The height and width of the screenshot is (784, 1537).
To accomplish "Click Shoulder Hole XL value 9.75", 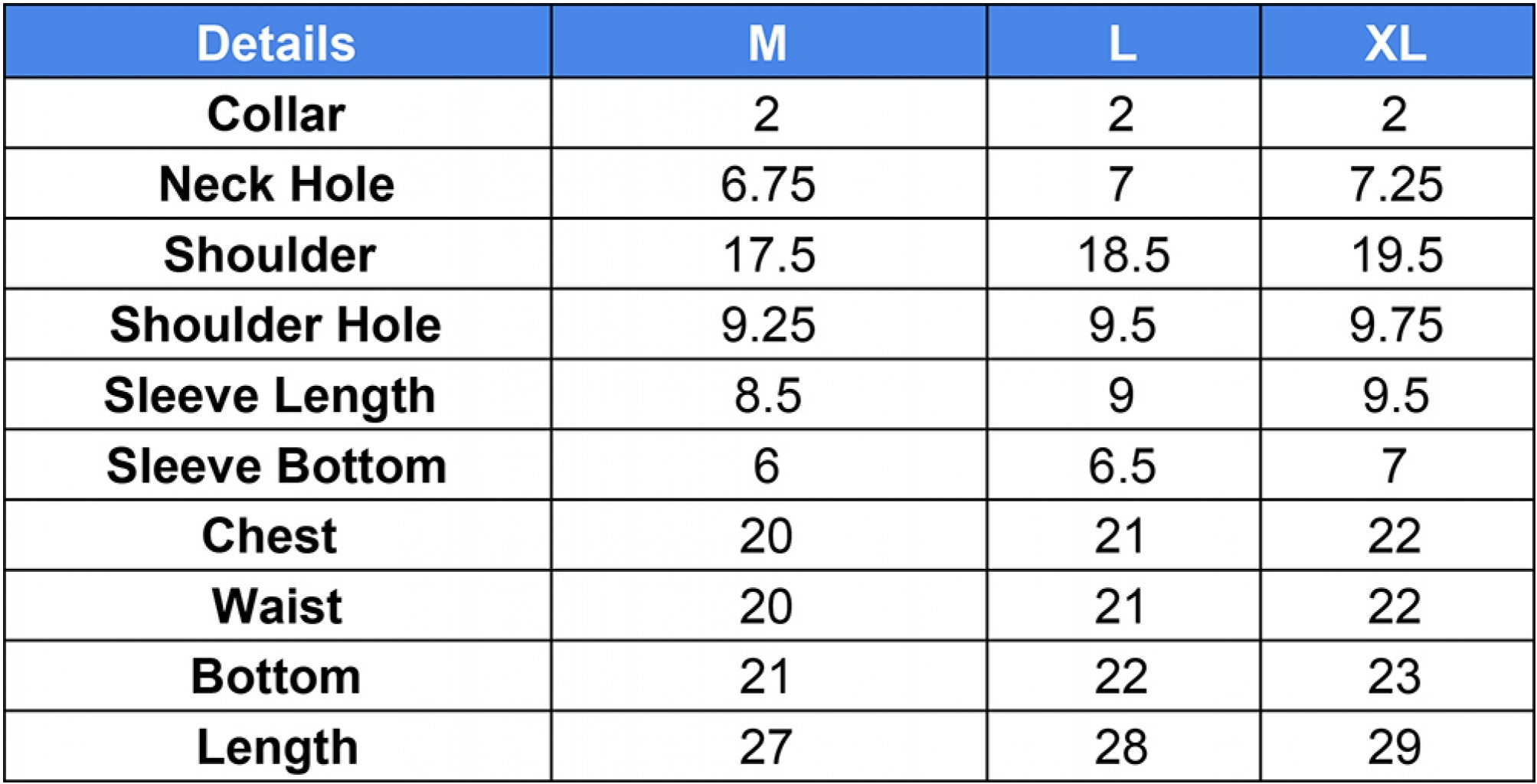I will 1396,325.
